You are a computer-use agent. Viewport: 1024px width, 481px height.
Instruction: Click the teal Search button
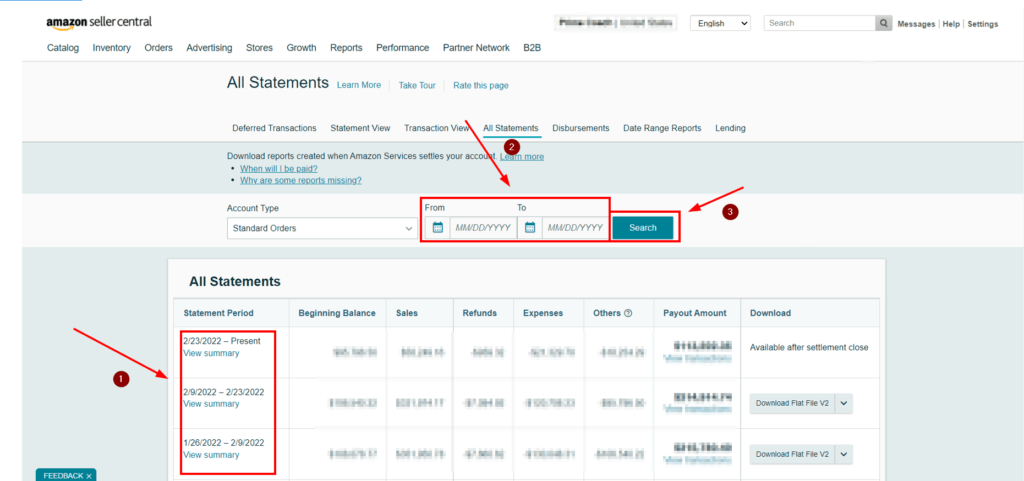tap(643, 228)
